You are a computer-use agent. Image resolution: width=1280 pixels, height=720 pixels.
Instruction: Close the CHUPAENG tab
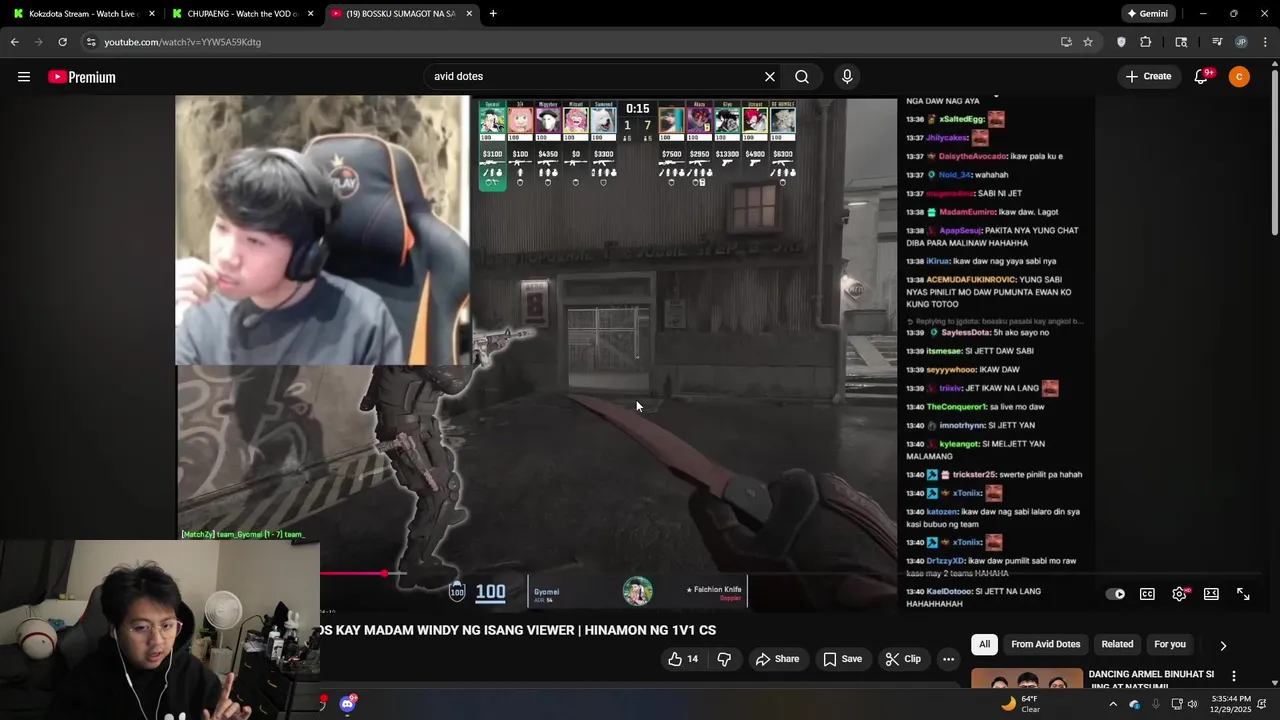(x=310, y=14)
